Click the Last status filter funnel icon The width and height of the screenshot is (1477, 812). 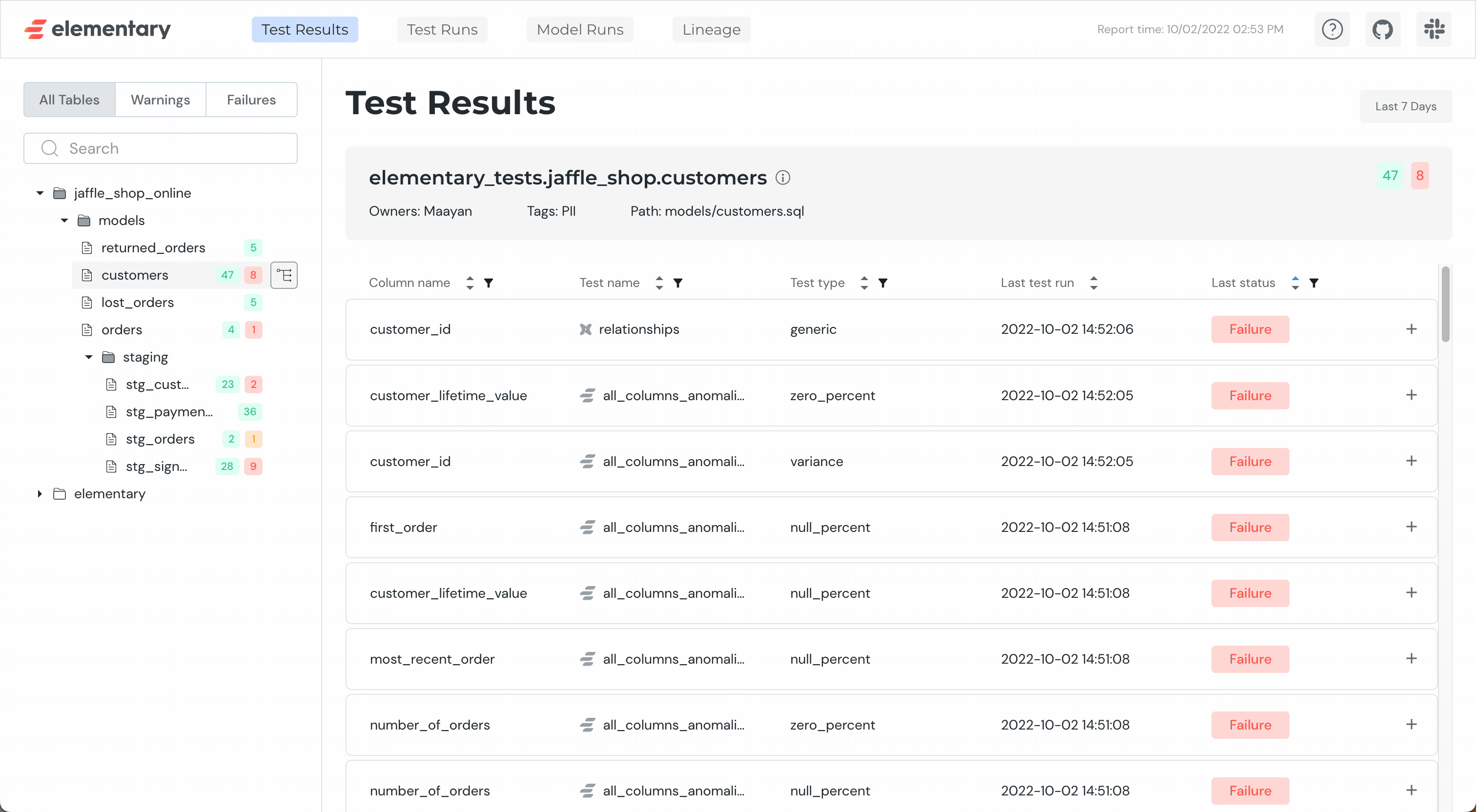[x=1313, y=283]
